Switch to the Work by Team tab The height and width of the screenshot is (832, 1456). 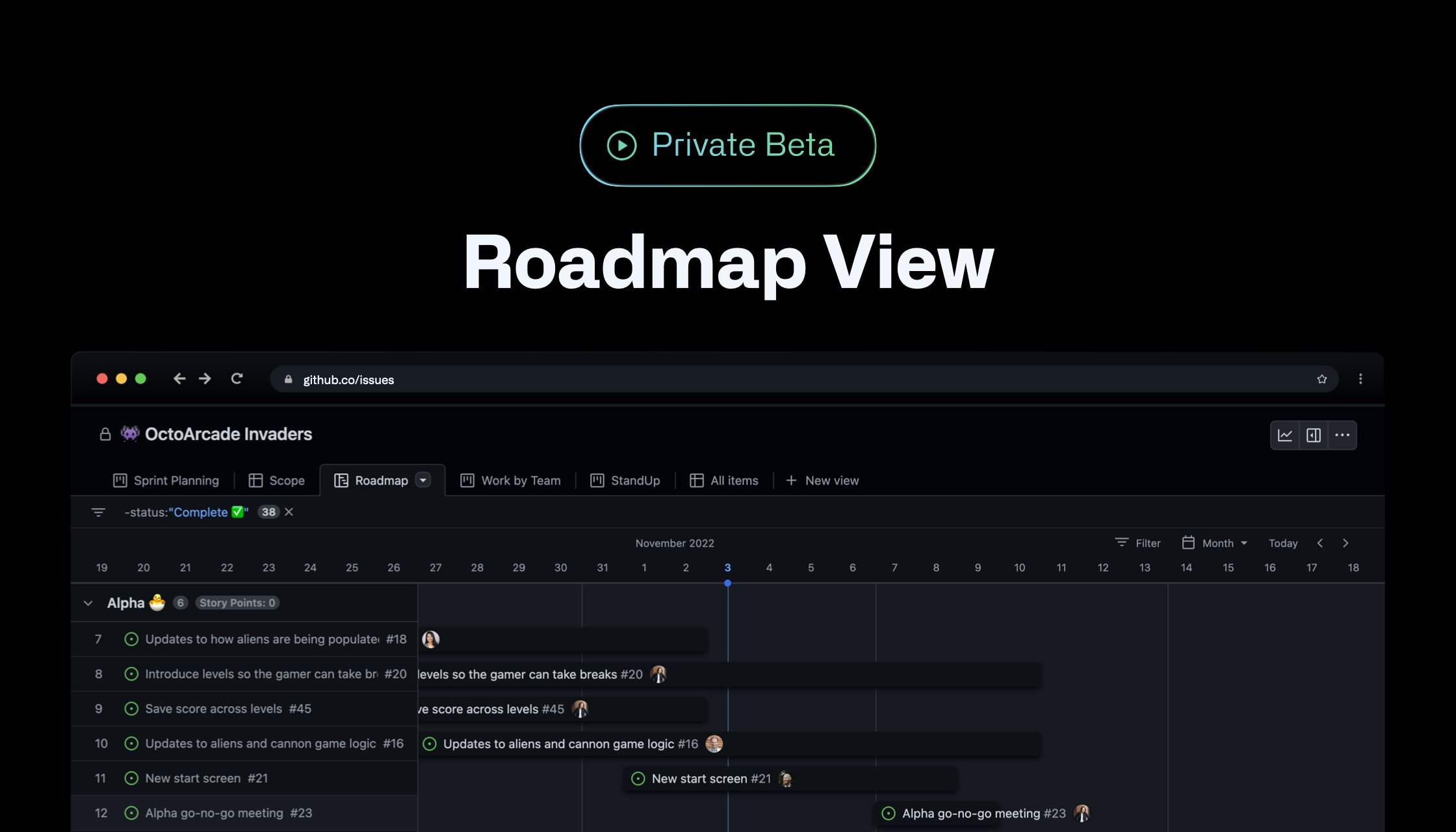pos(520,480)
